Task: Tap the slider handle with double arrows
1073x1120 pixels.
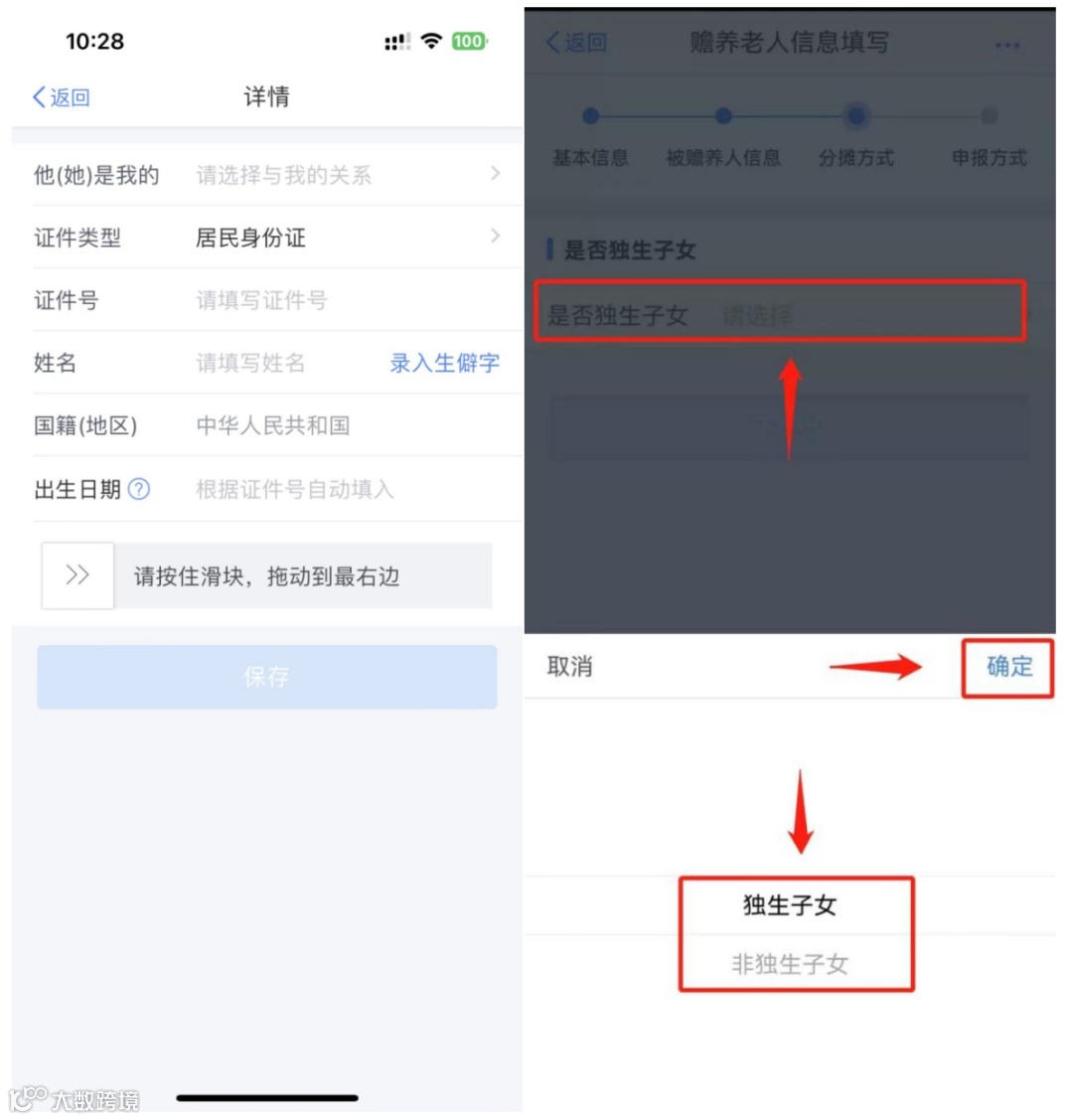Action: click(x=77, y=575)
